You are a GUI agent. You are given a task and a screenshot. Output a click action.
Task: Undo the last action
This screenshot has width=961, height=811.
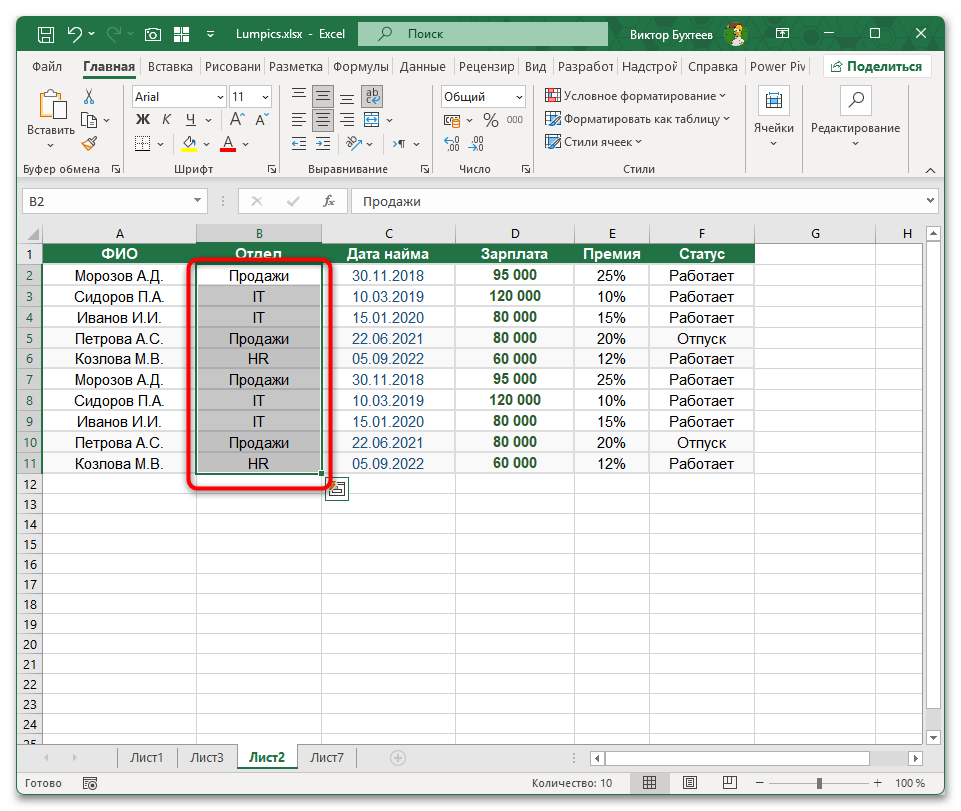75,34
